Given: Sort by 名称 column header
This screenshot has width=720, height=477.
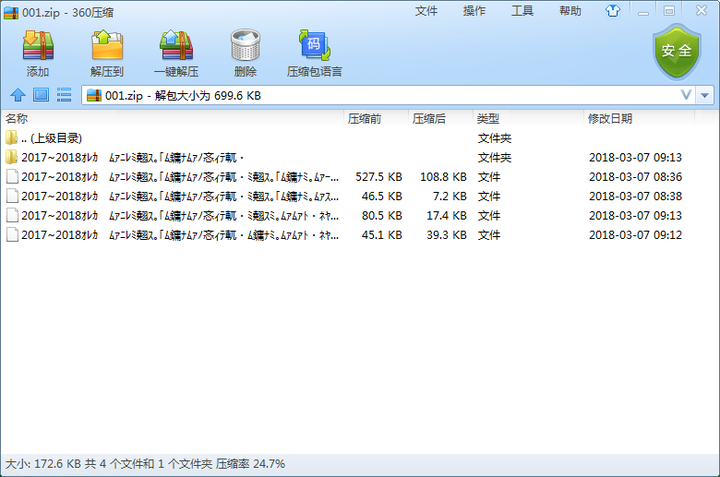Looking at the screenshot, I should [173, 119].
